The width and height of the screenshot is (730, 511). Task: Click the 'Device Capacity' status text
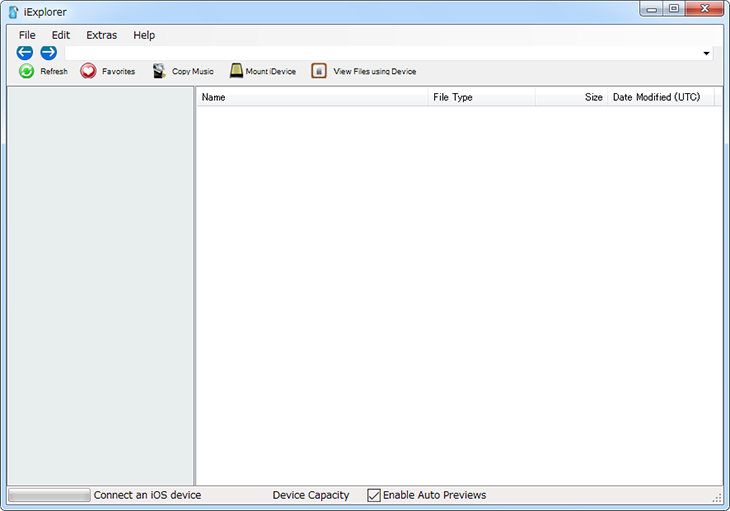point(311,495)
